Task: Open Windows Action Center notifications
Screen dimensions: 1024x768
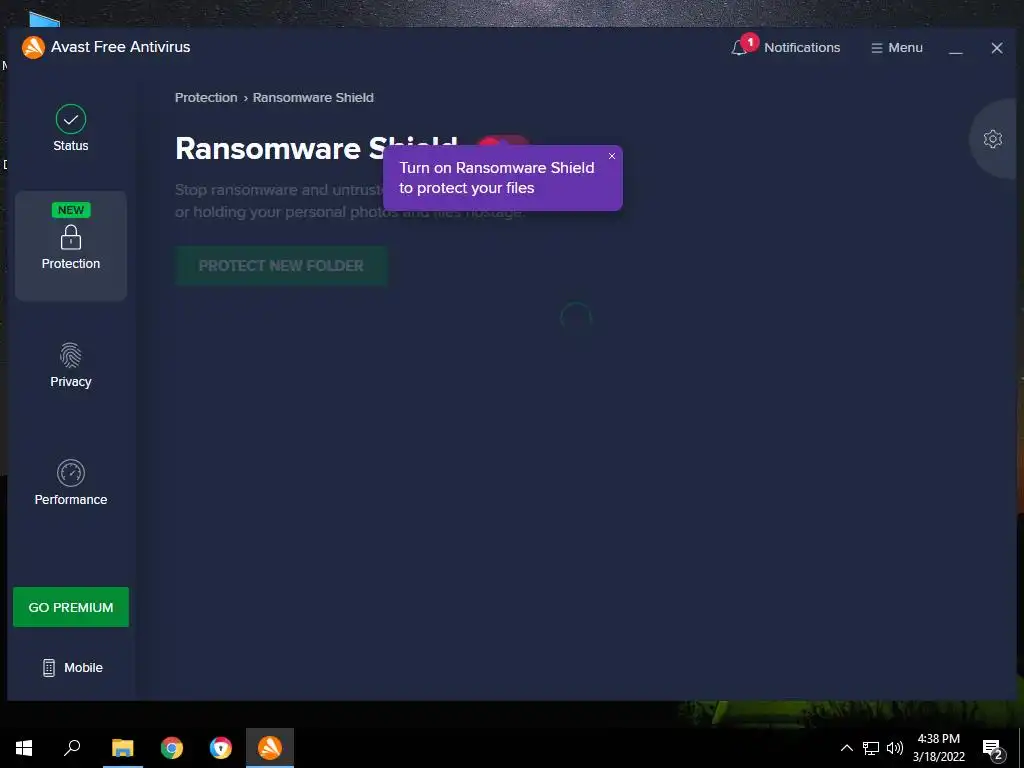Action: click(992, 749)
